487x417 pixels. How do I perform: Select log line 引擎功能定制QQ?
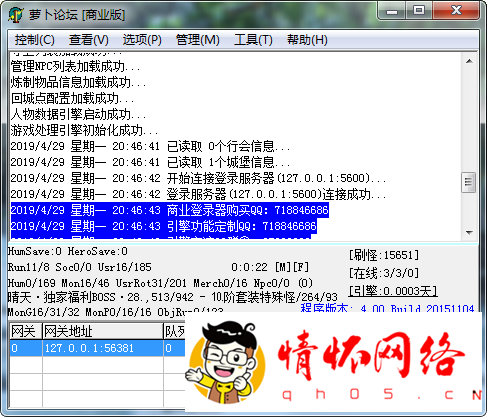pos(164,226)
